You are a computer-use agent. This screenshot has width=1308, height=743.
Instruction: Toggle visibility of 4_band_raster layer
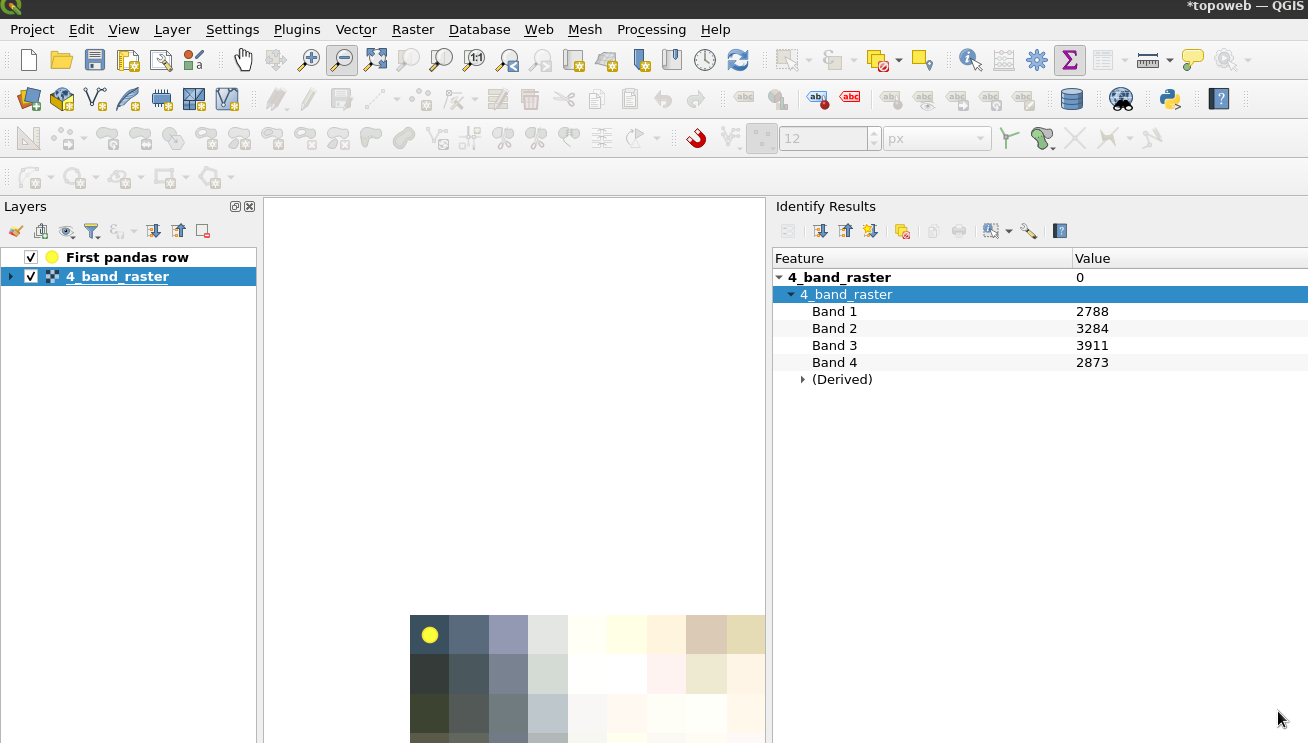click(31, 276)
